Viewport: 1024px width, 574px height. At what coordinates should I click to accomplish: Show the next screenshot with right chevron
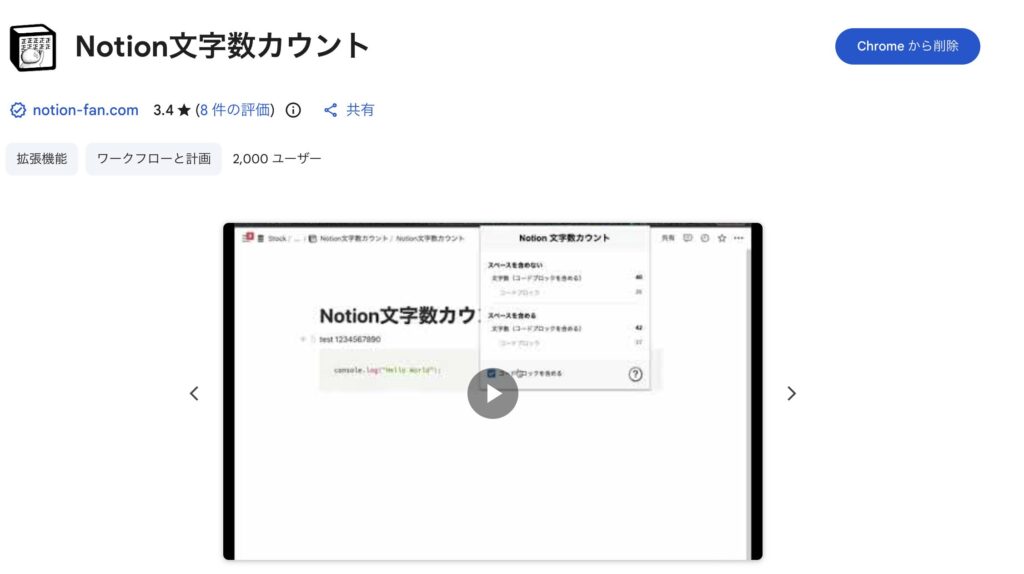[x=791, y=393]
